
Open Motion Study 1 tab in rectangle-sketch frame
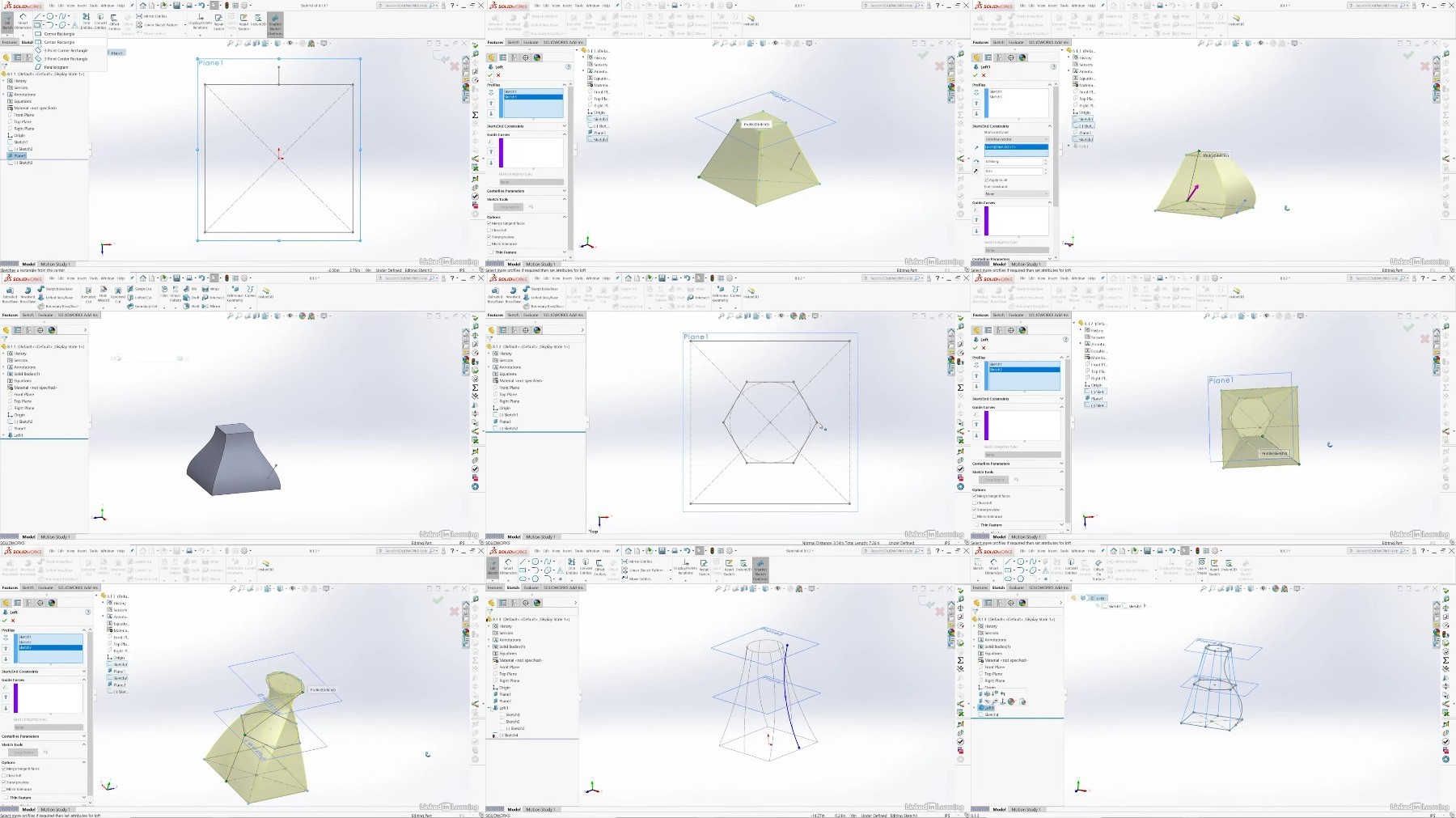(x=55, y=264)
